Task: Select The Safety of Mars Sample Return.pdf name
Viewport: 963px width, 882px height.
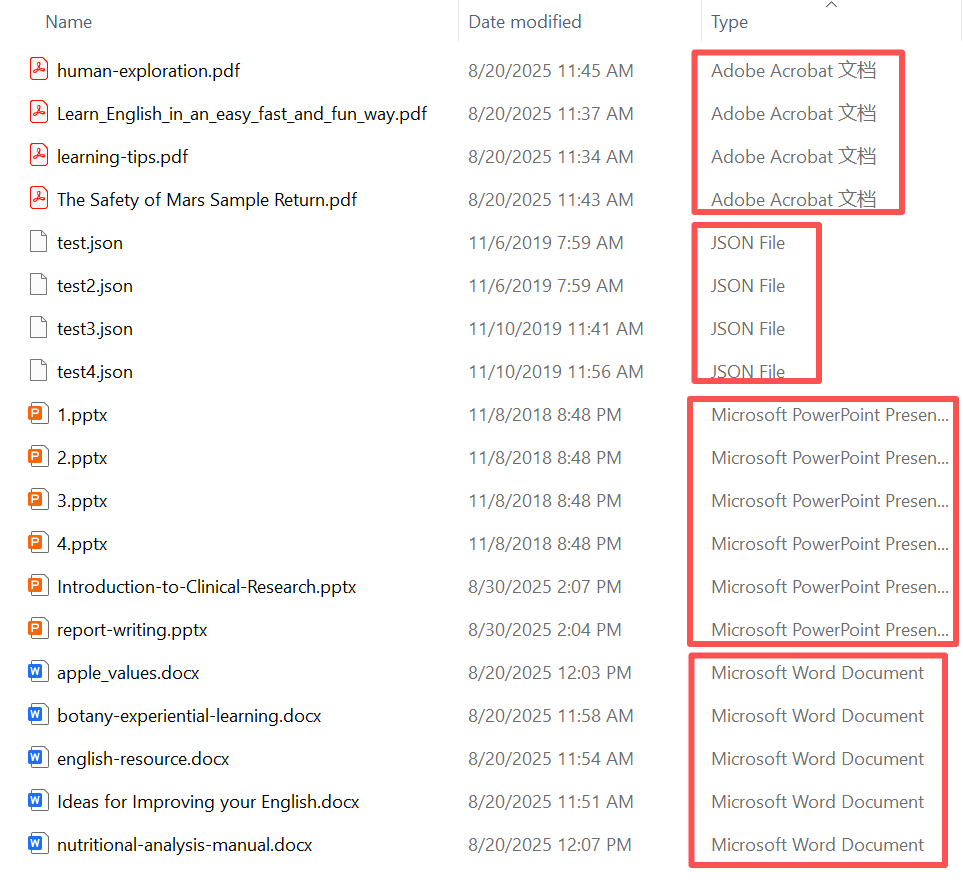Action: 207,200
